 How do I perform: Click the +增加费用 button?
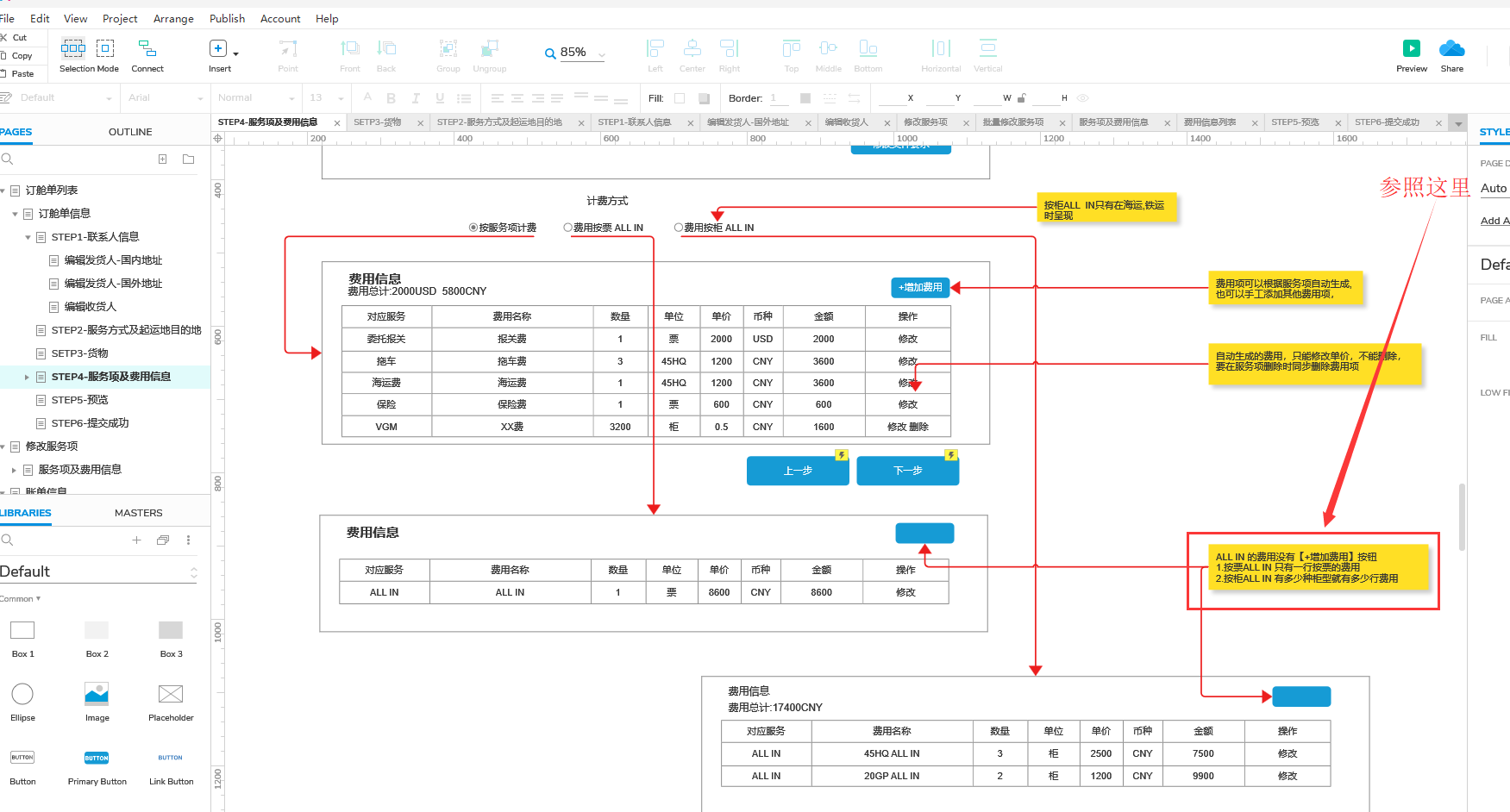point(919,287)
